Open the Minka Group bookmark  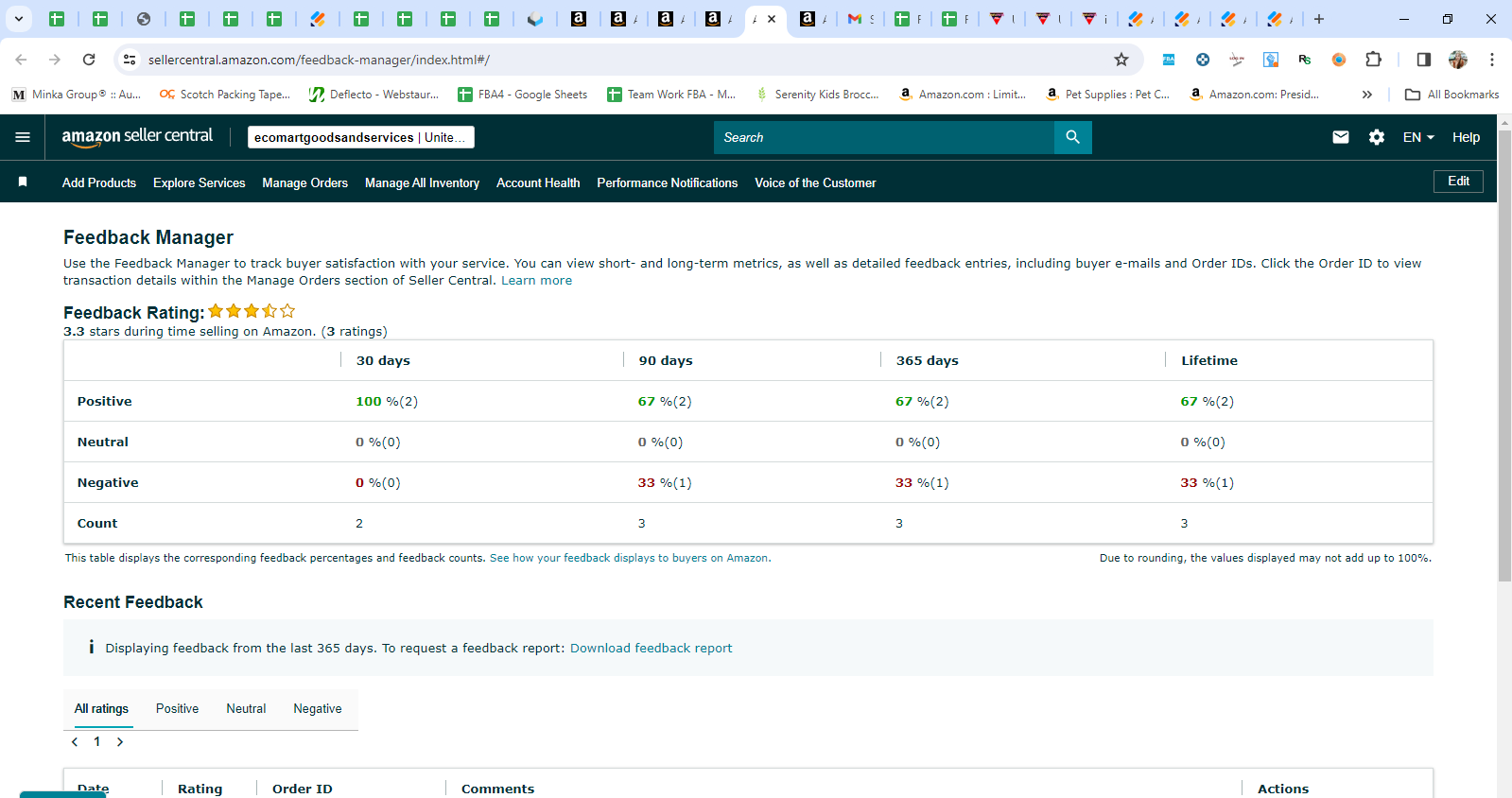coord(77,95)
